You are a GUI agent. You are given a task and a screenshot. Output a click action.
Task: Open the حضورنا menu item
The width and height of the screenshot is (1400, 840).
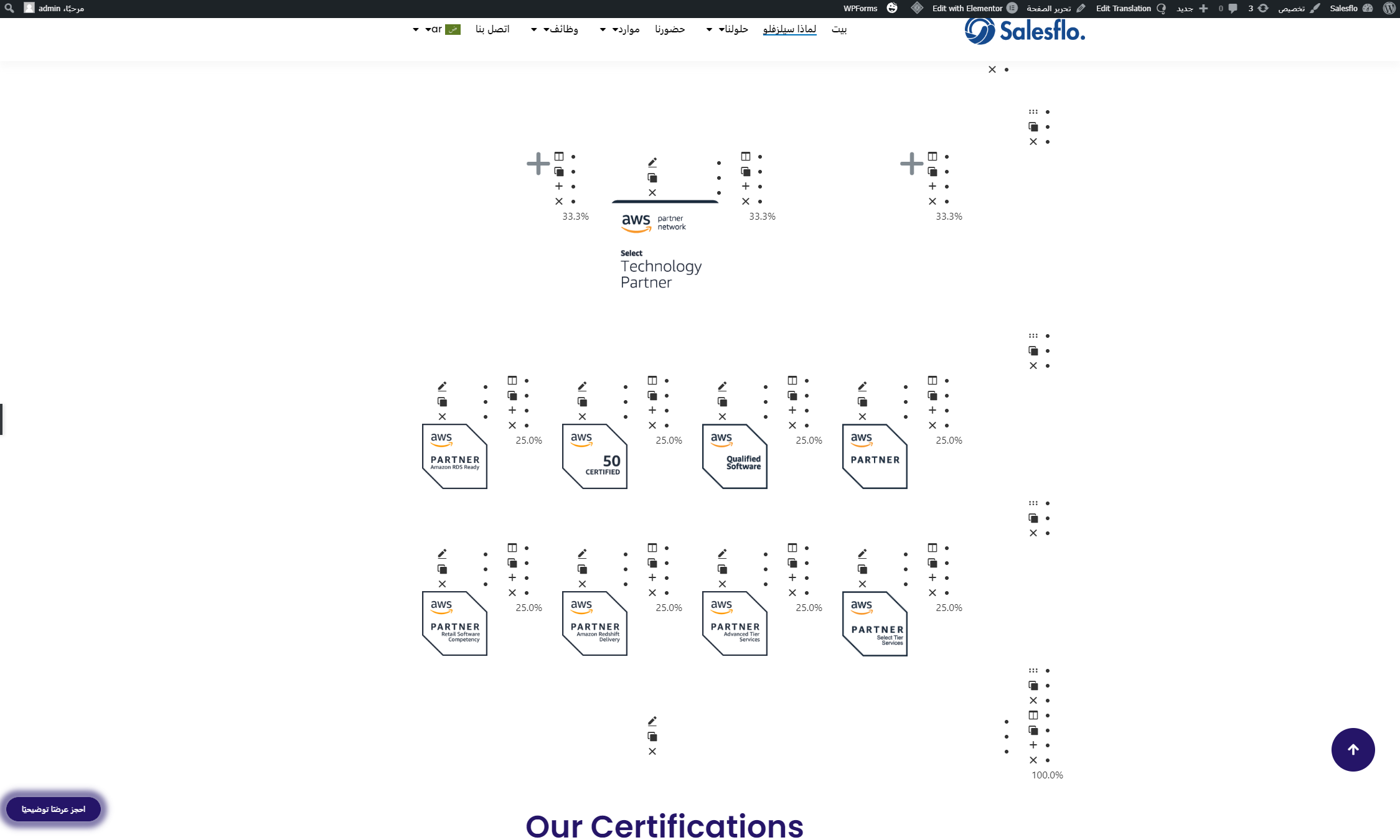[x=670, y=29]
